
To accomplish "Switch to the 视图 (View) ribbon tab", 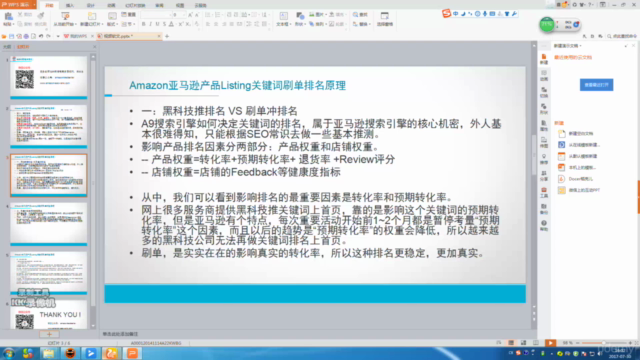I will (x=180, y=5).
